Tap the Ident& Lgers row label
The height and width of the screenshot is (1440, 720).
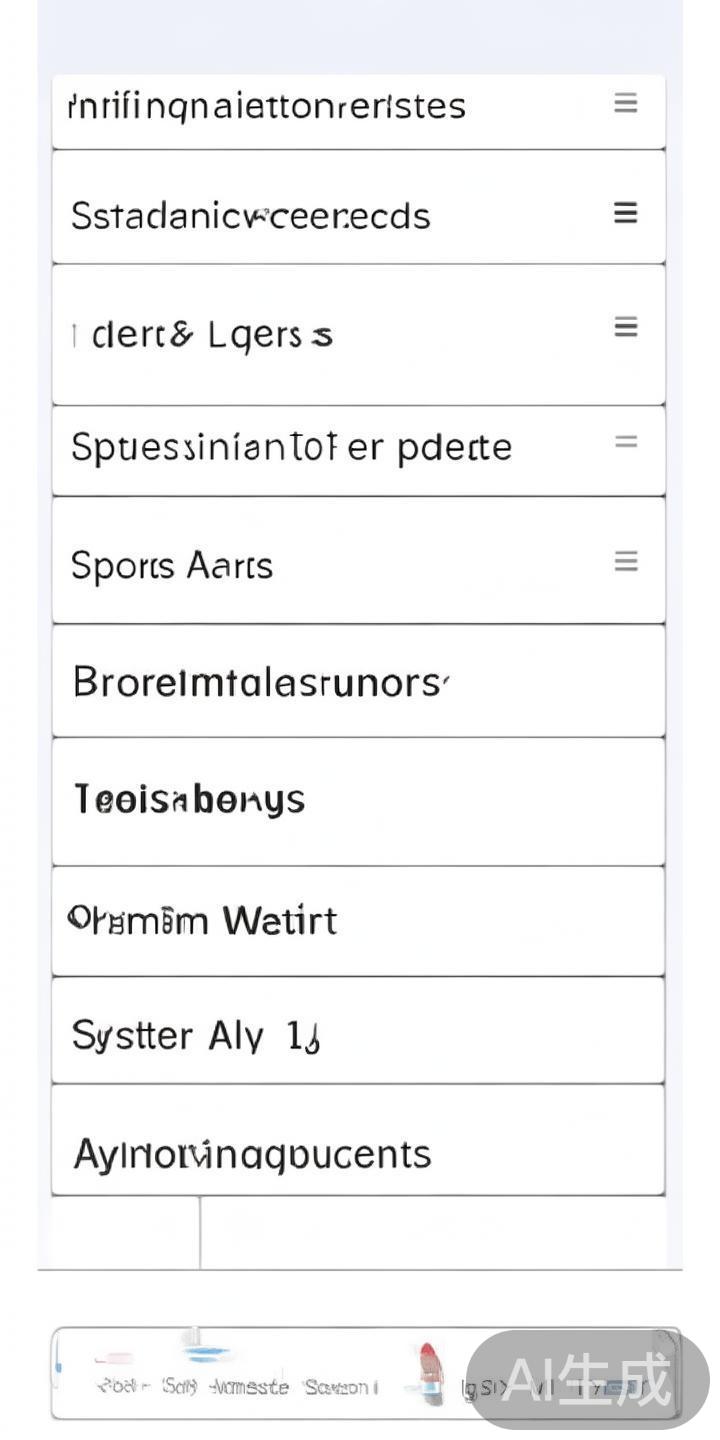point(202,336)
